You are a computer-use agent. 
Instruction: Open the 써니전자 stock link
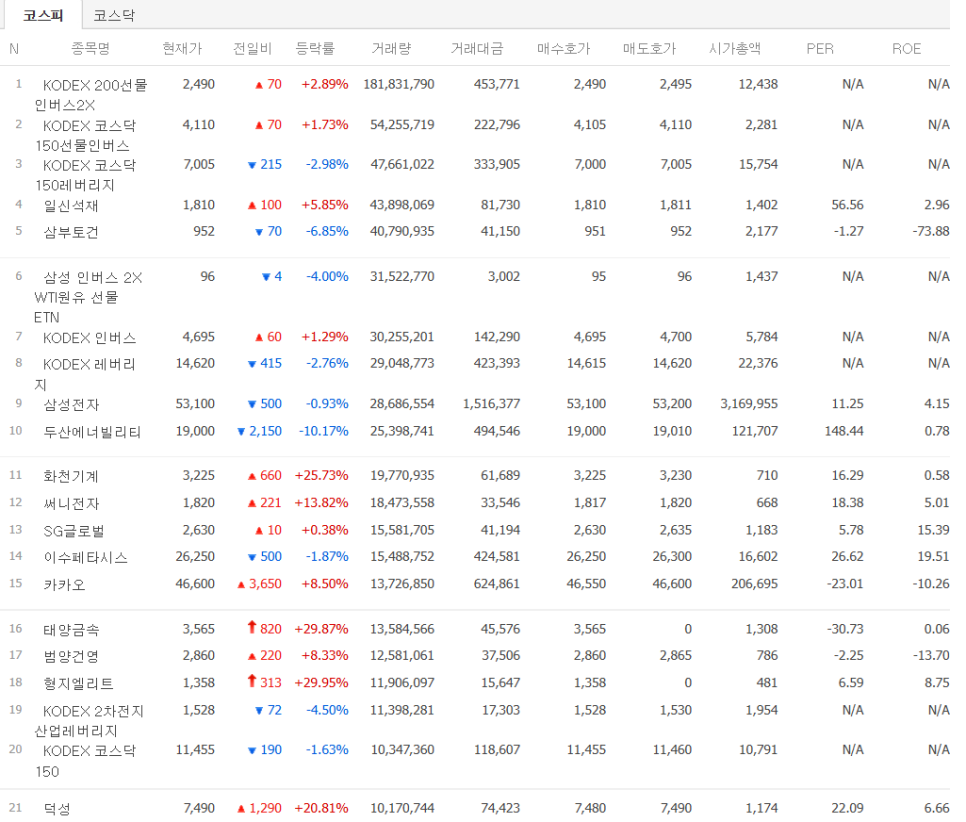[x=71, y=503]
